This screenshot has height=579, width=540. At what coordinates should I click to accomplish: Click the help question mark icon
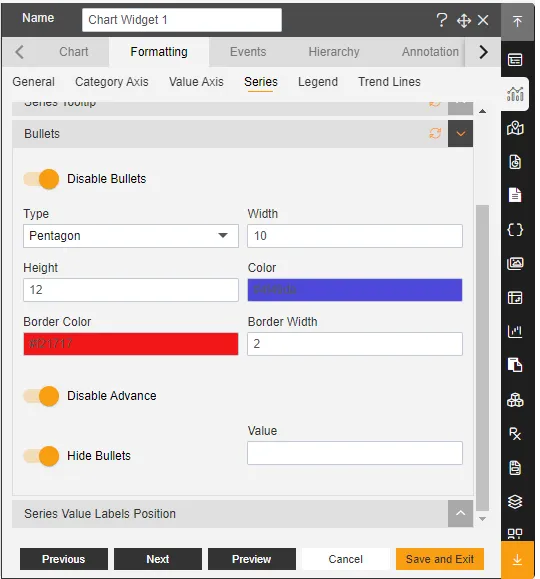(x=442, y=20)
